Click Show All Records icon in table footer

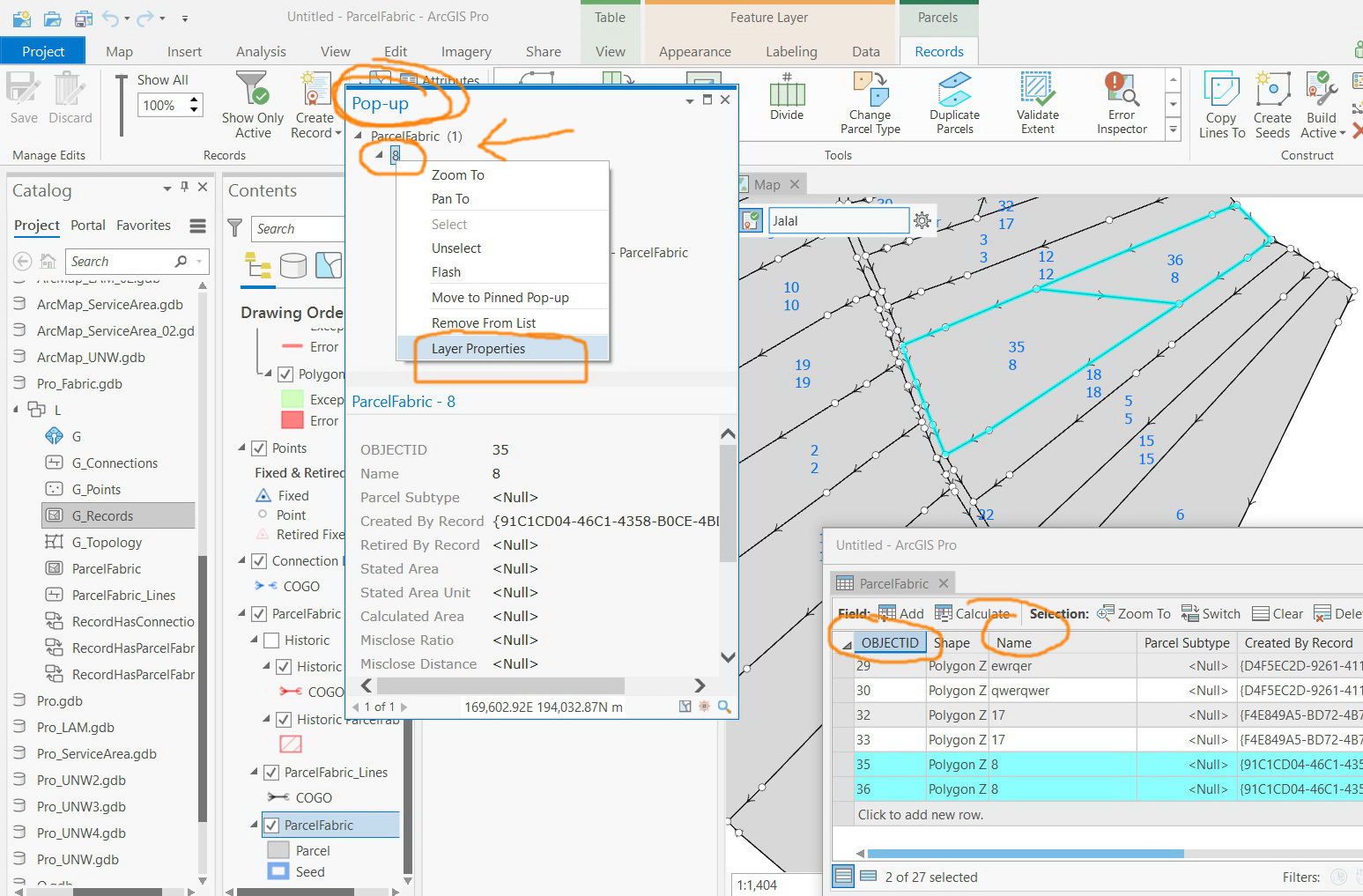click(x=843, y=877)
